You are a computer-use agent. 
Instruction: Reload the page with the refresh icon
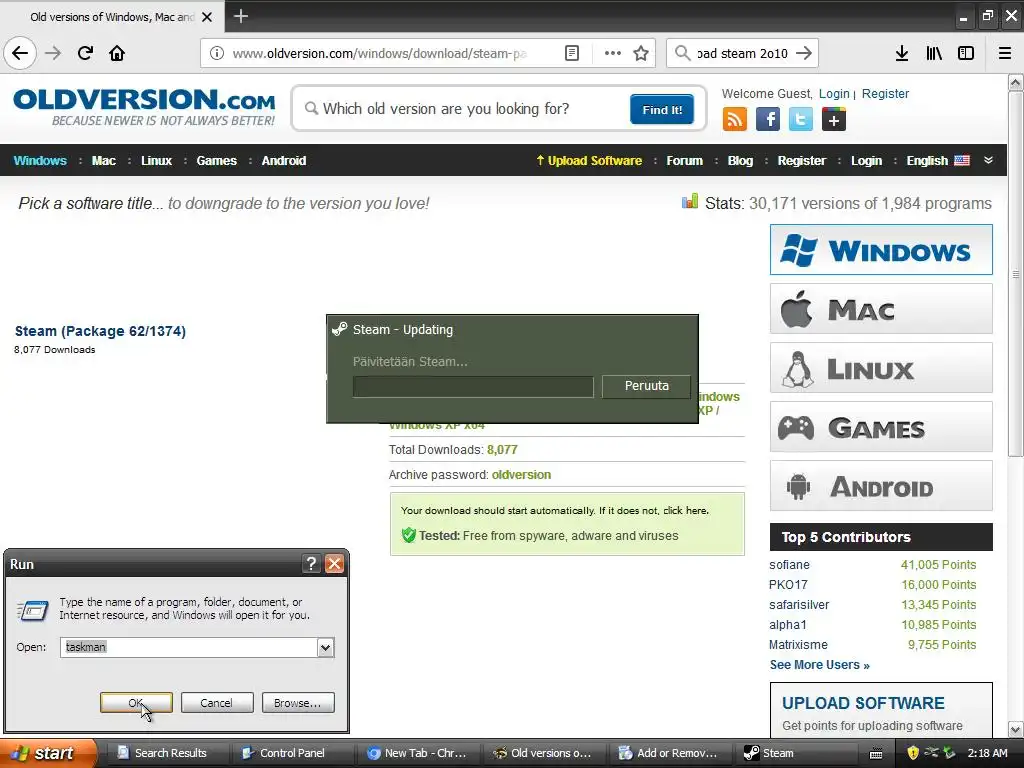click(x=86, y=53)
